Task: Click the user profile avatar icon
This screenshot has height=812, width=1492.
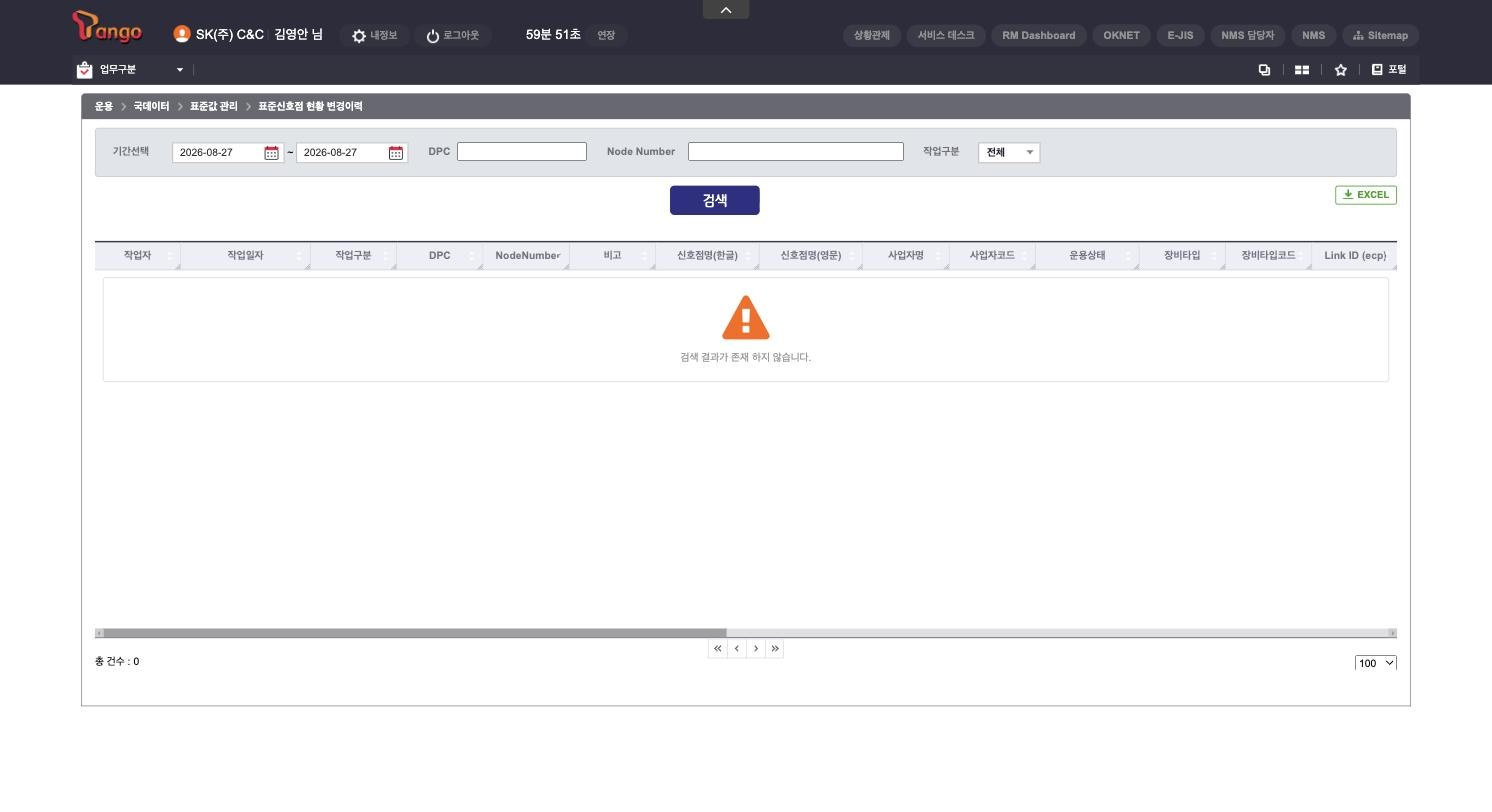Action: 182,34
